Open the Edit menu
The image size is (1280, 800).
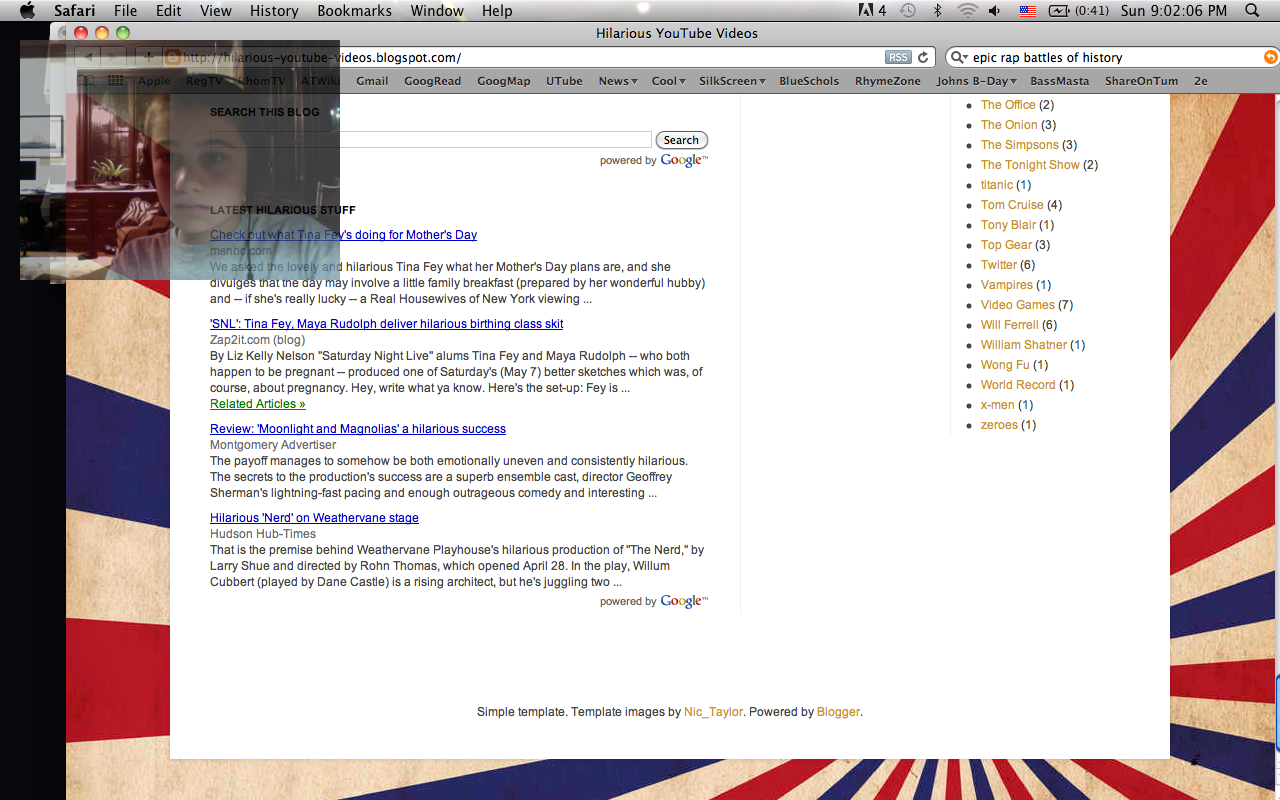coord(169,11)
